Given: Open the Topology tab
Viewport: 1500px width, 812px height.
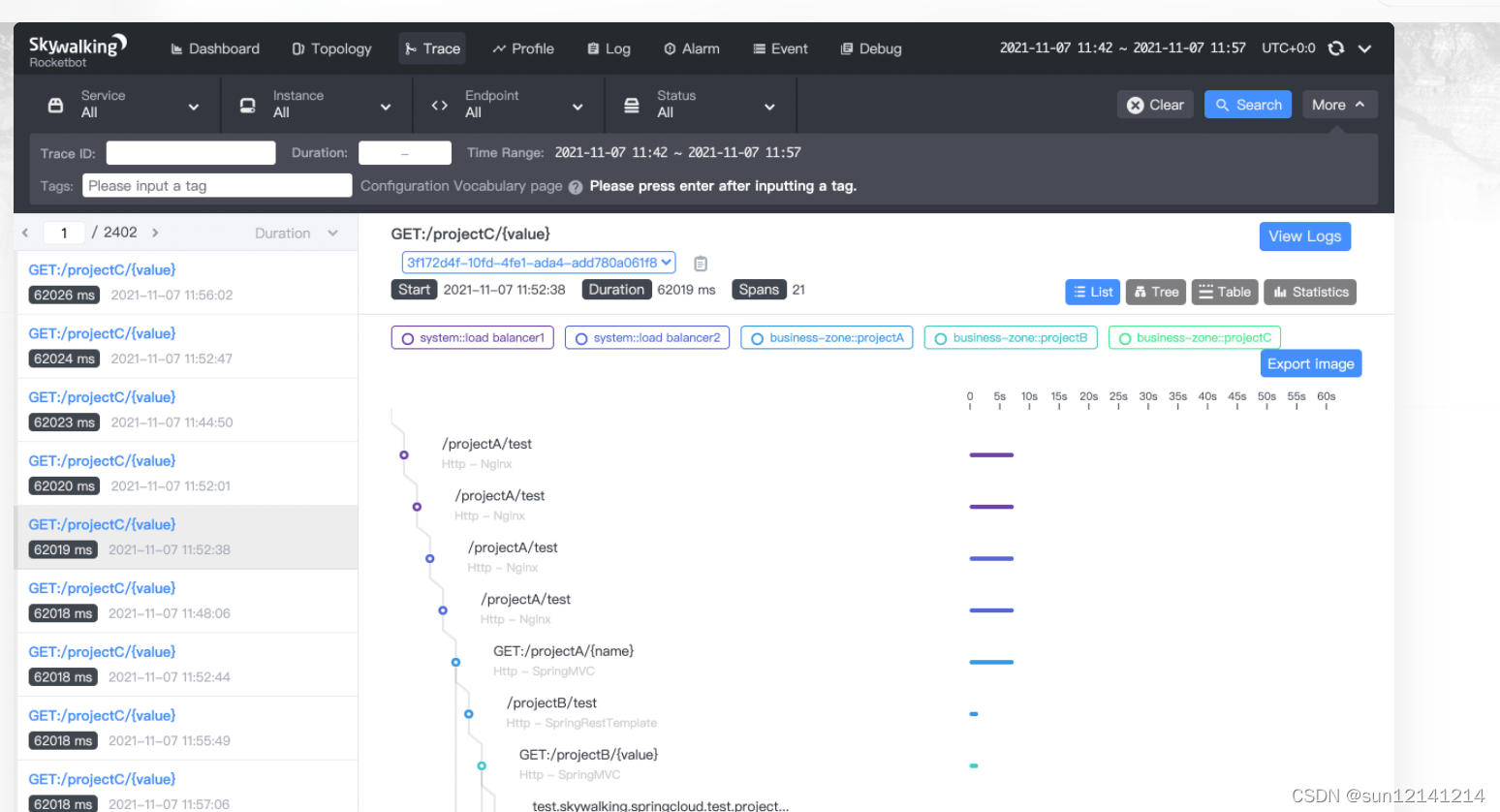Looking at the screenshot, I should click(x=331, y=48).
